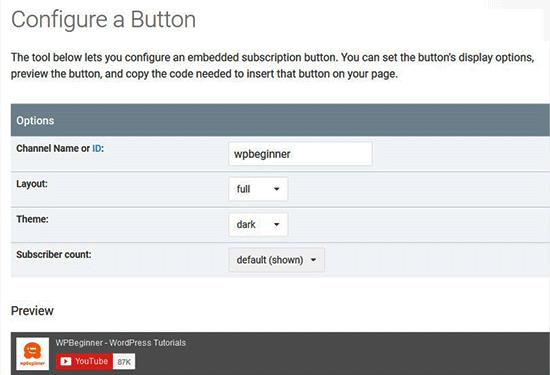
Task: Click the 87K subscriber count badge
Action: click(x=124, y=362)
